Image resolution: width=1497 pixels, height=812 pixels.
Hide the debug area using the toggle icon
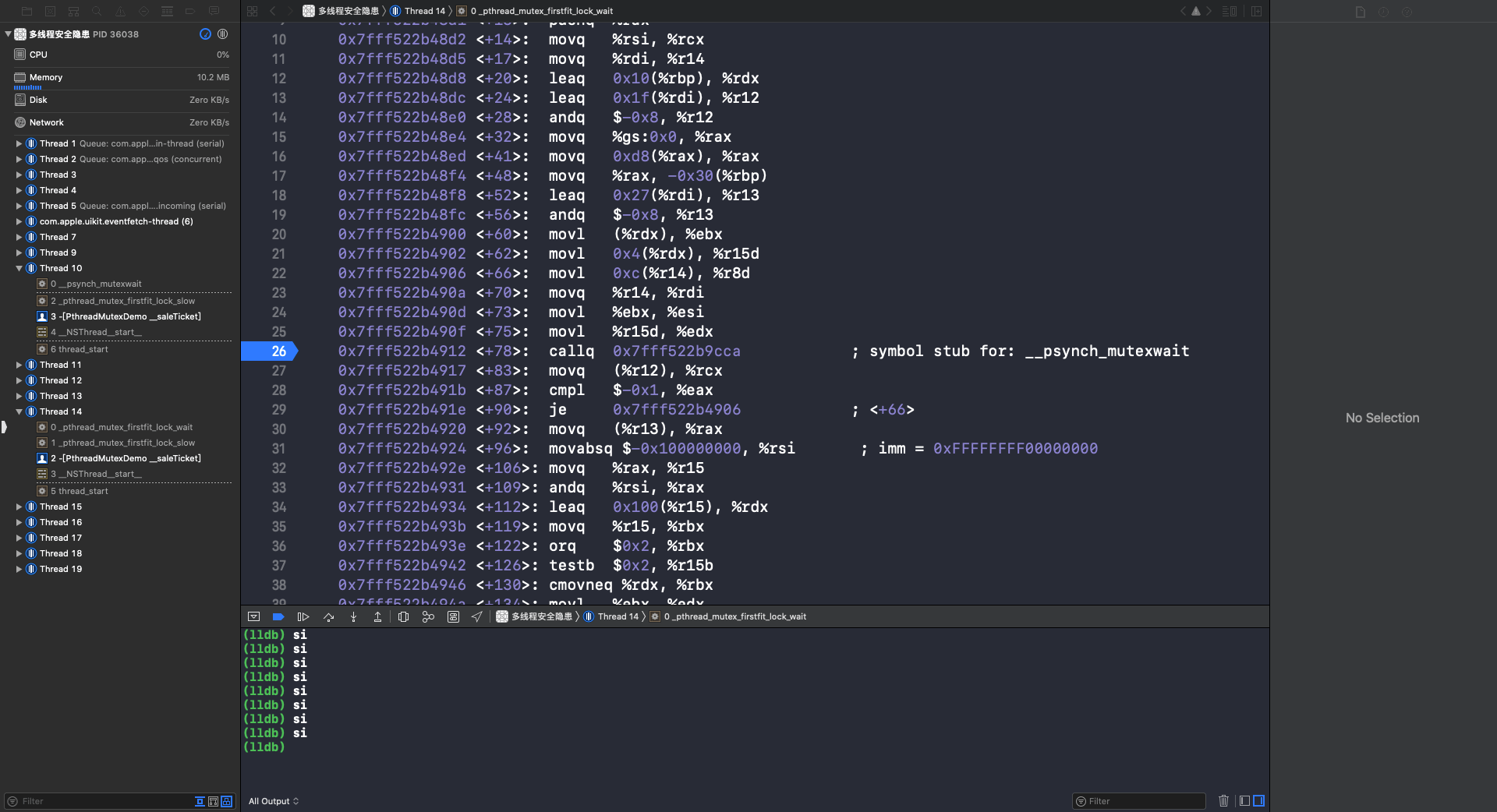tap(253, 616)
